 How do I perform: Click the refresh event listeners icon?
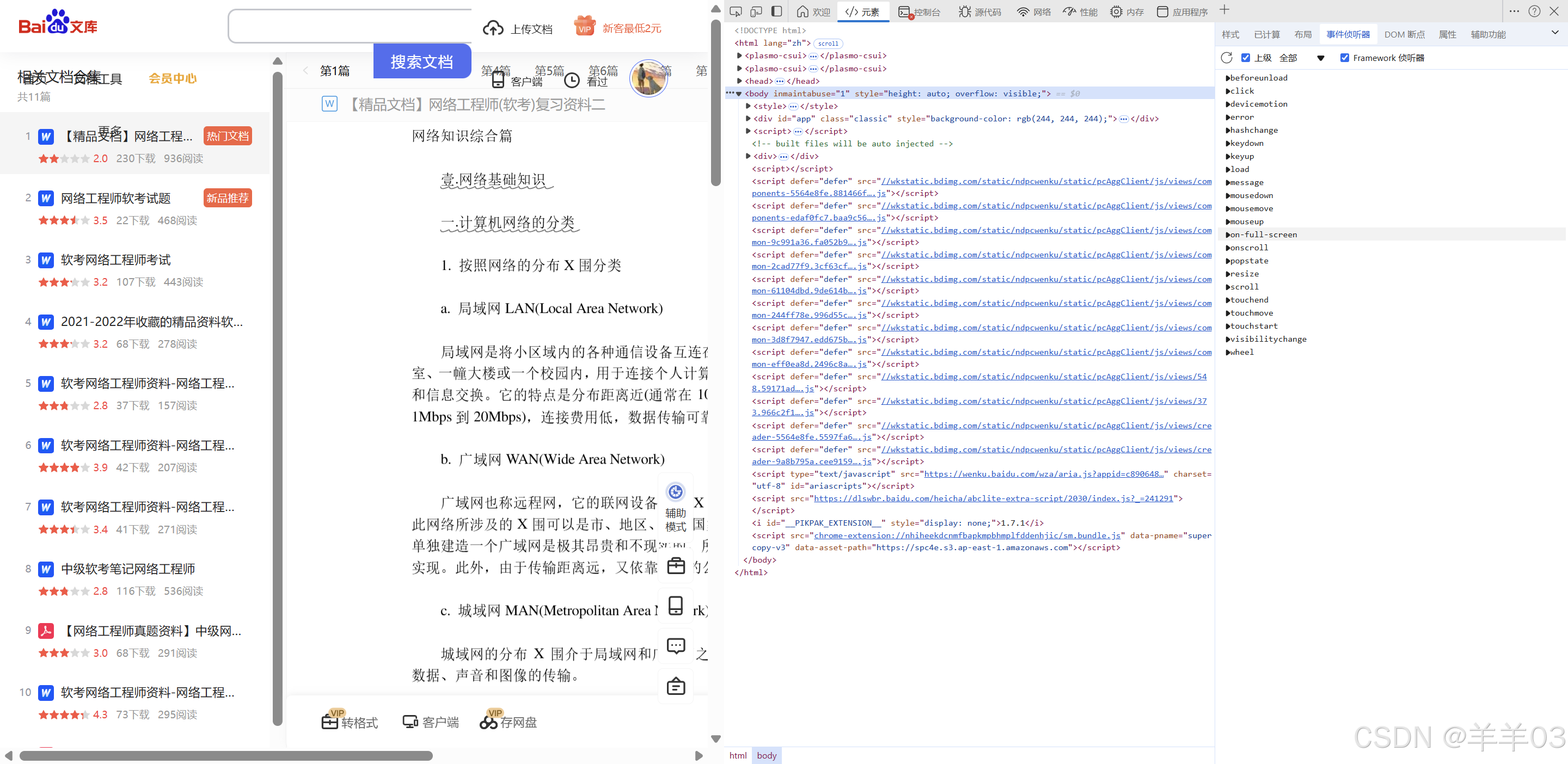pyautogui.click(x=1227, y=58)
